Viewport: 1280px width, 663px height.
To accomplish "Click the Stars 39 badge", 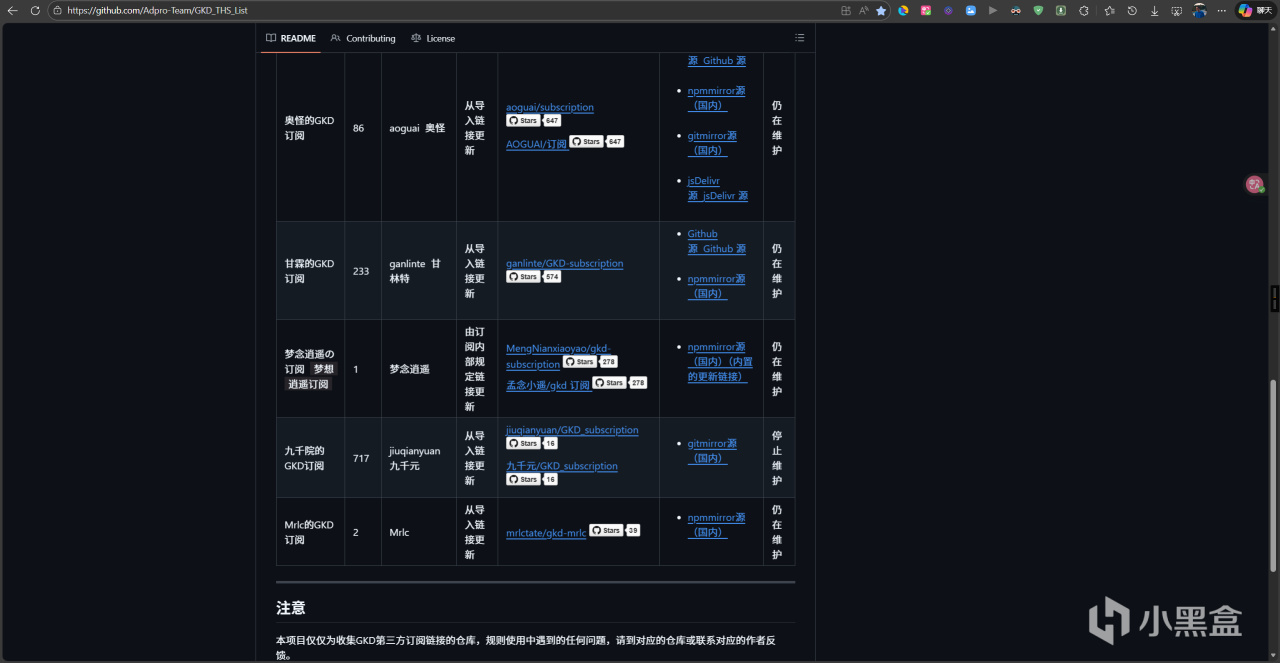I will (614, 531).
